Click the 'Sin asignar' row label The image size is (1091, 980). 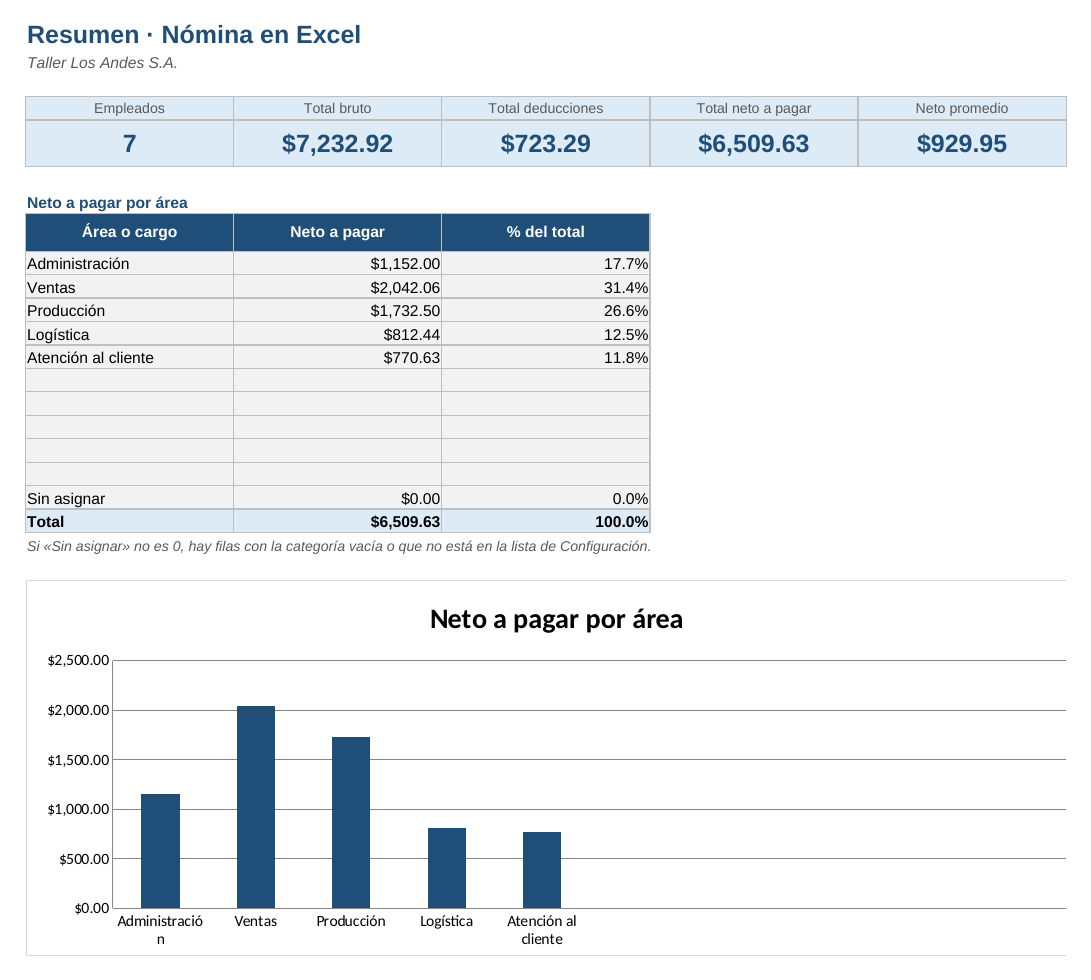point(129,498)
